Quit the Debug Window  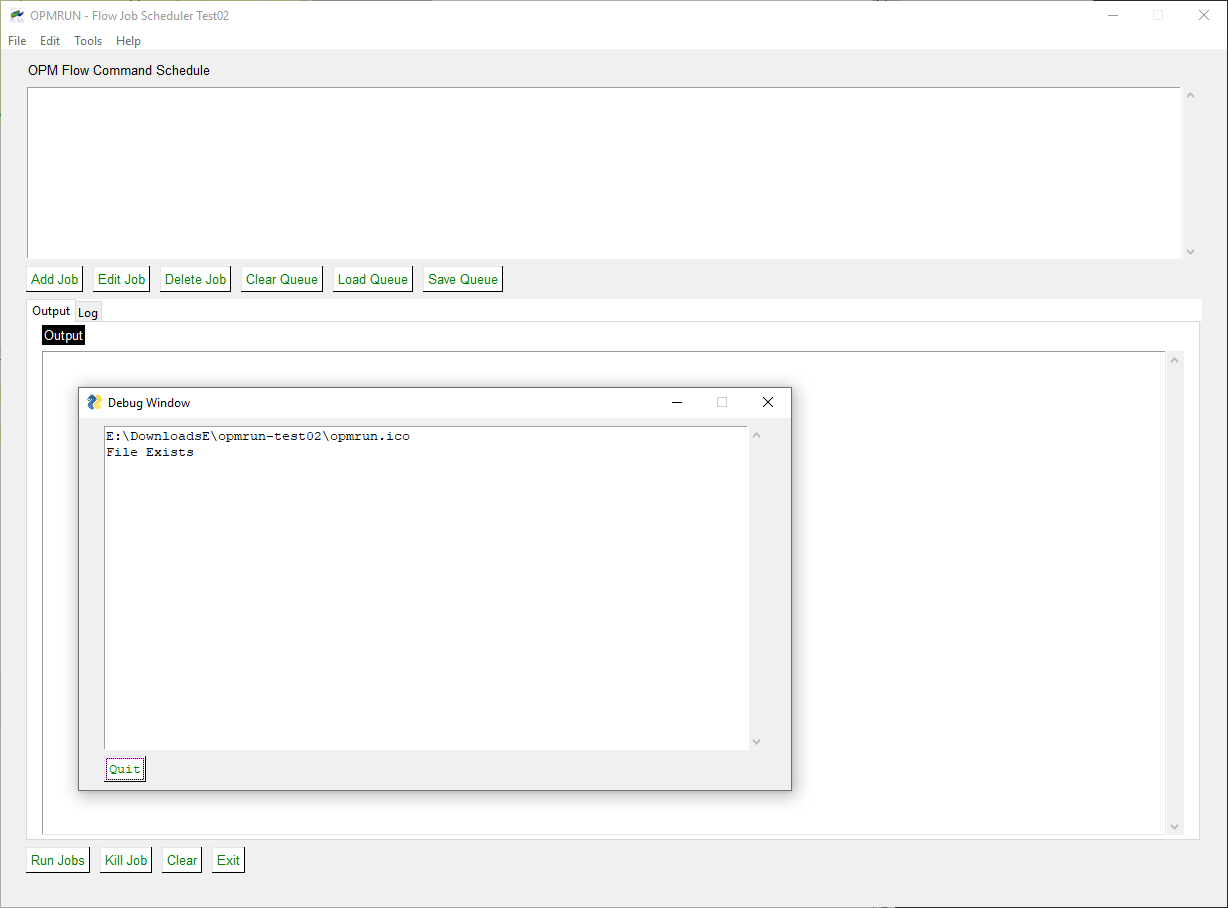point(125,769)
